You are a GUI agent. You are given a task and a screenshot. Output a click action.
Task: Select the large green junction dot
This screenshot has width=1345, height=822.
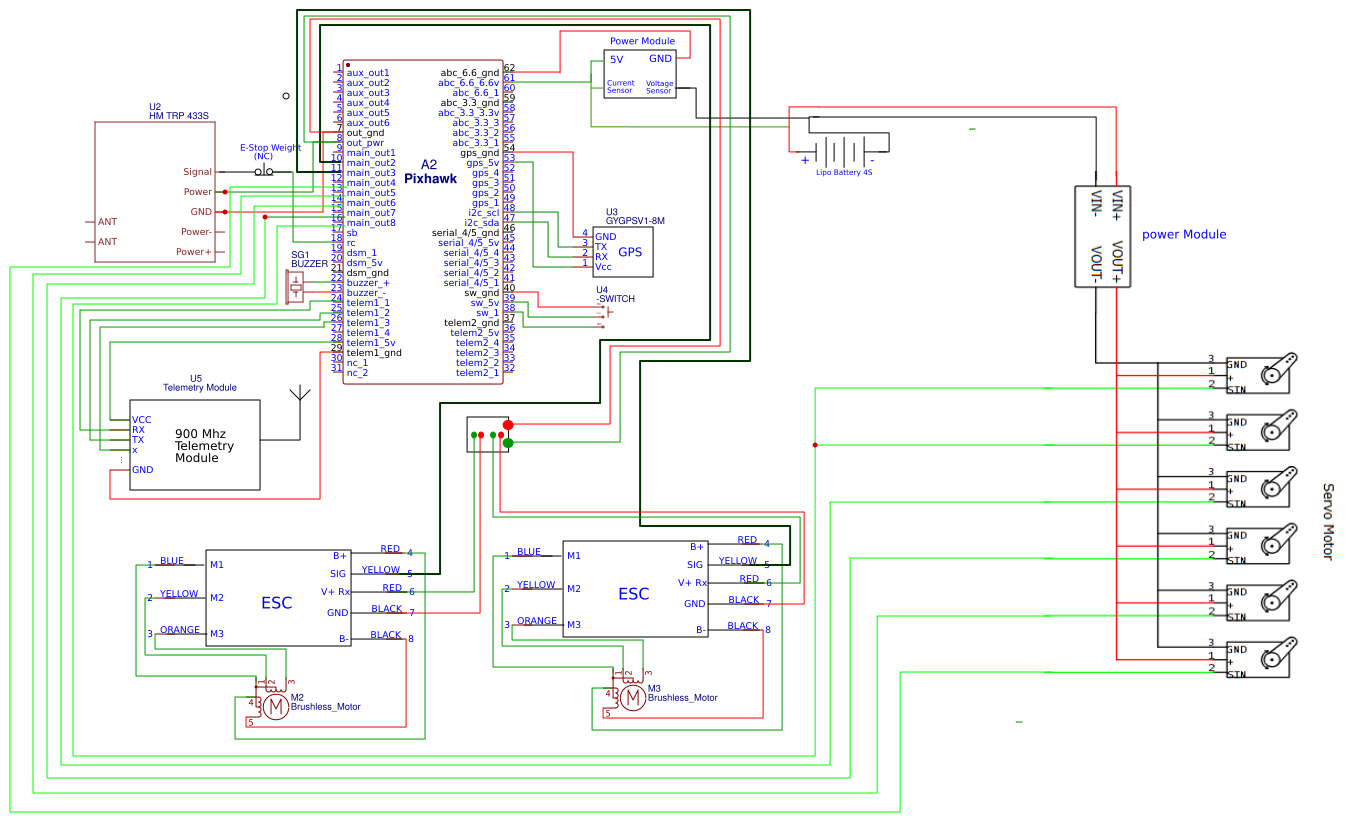pos(508,442)
